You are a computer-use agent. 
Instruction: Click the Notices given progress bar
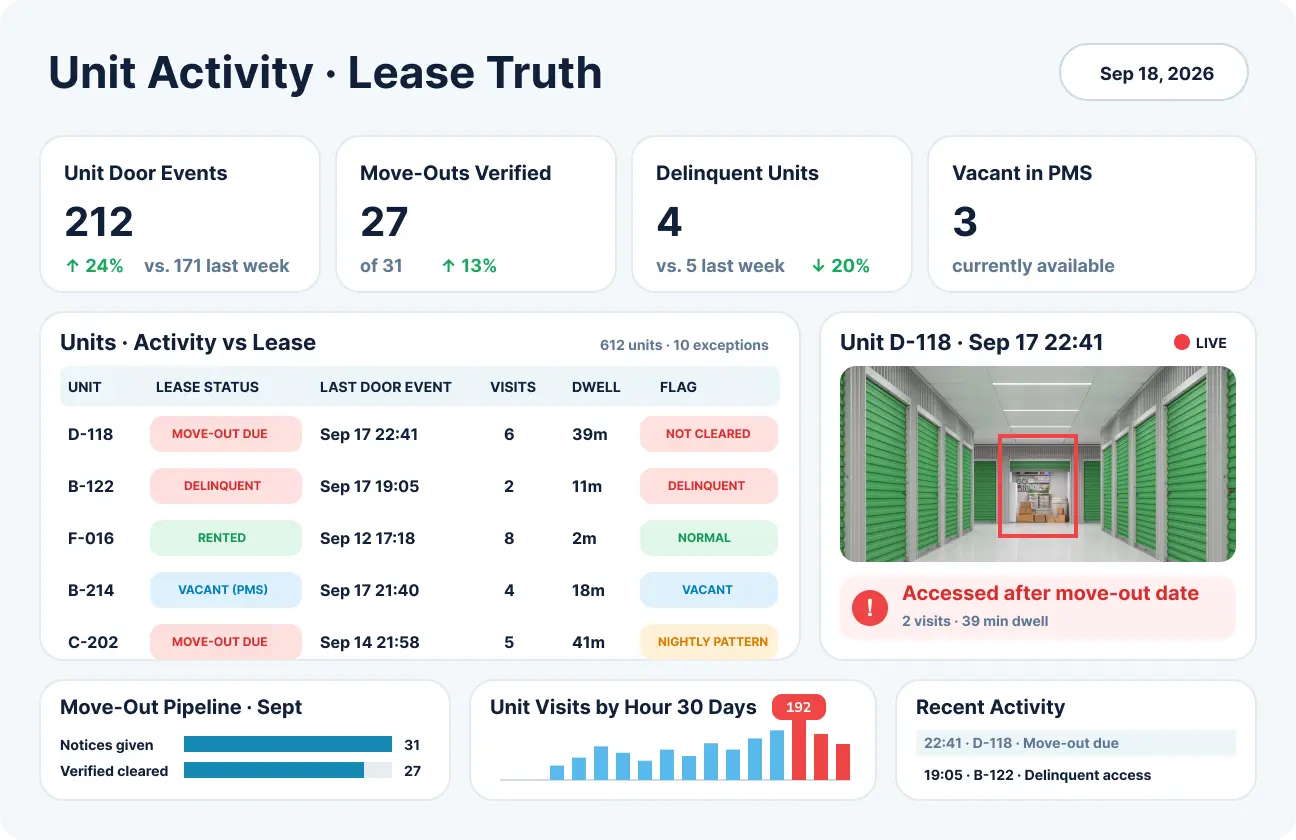coord(288,745)
